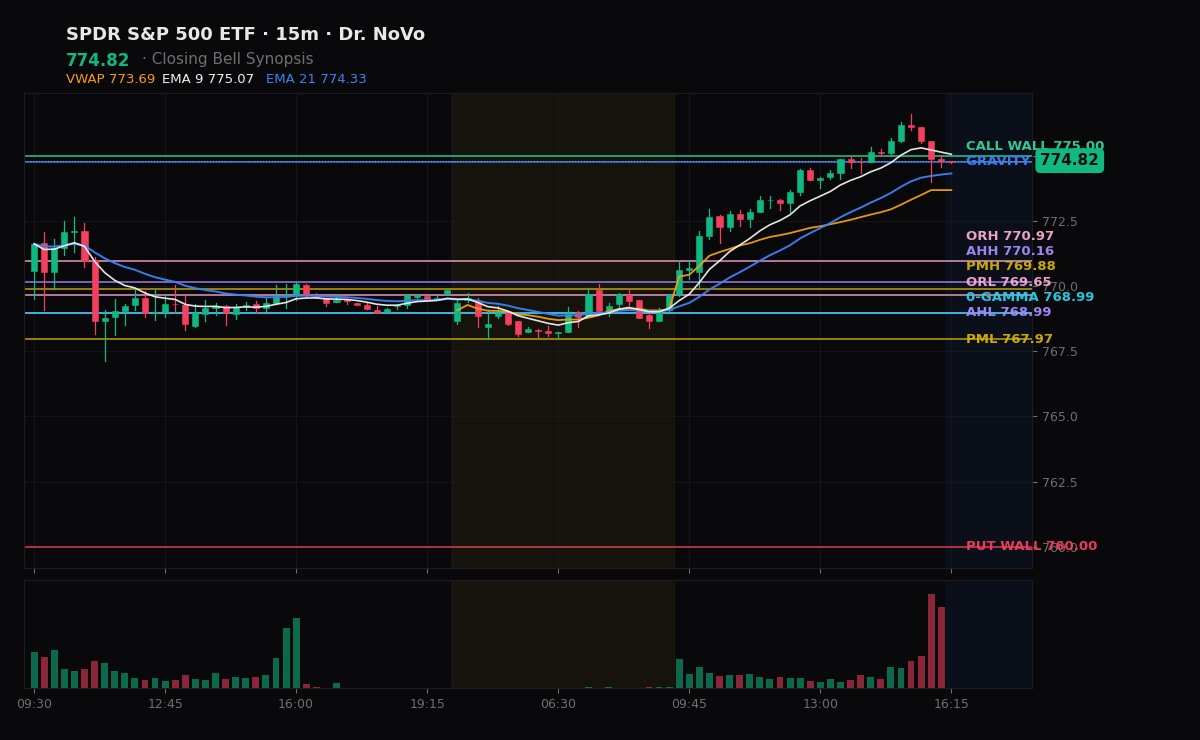Screen dimensions: 1200x740
Task: Click the 765.0 price axis label
Action: click(x=1059, y=417)
